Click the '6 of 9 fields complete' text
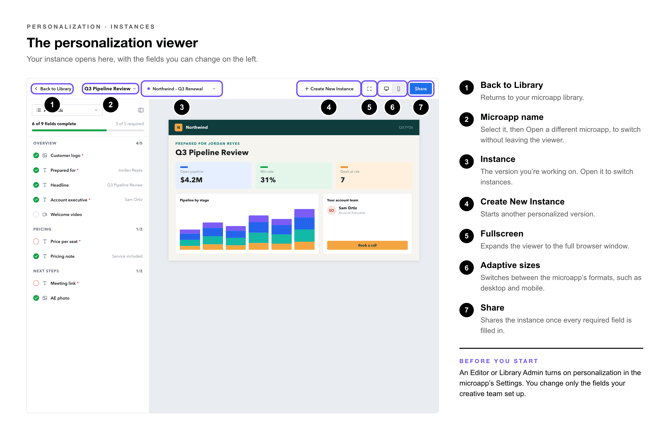Screen dimensions: 670x430 pyautogui.click(x=54, y=124)
